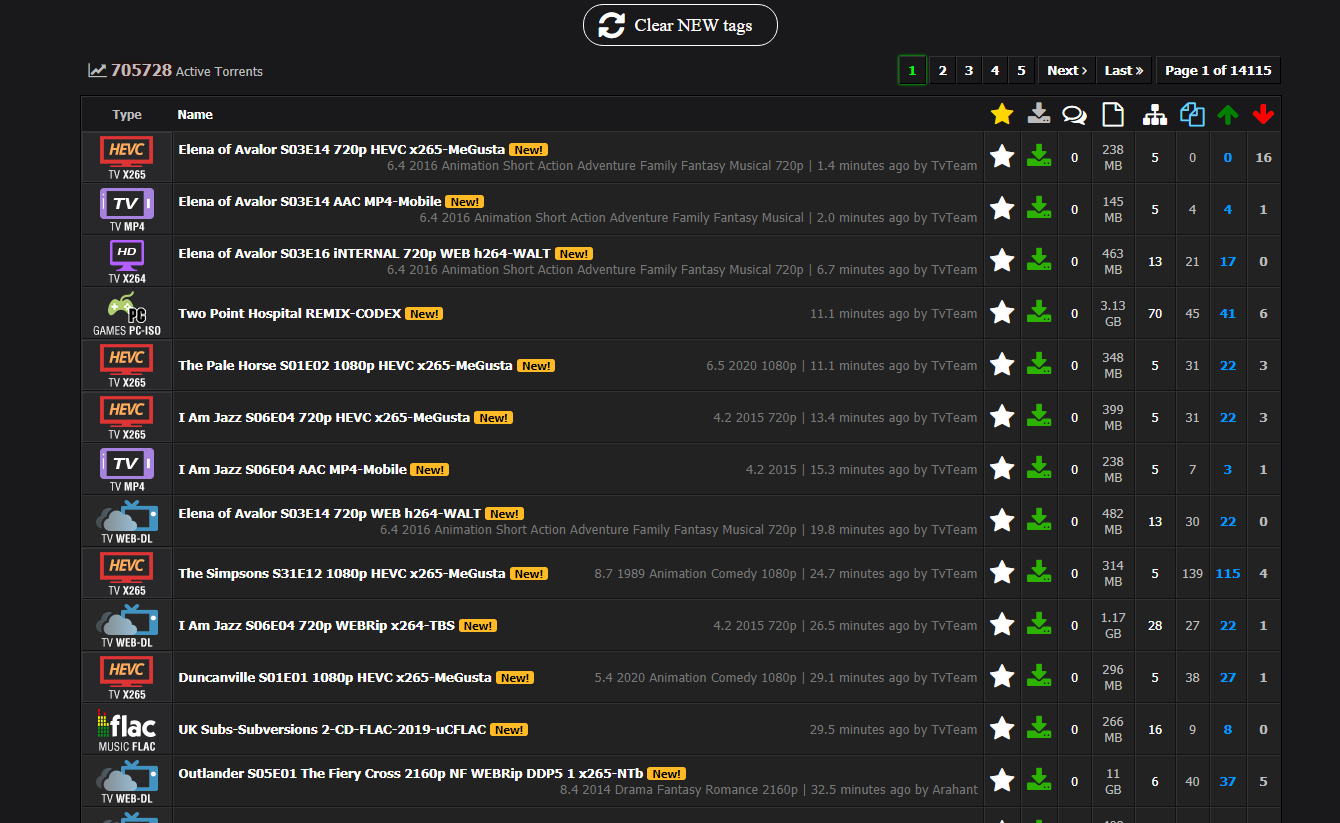Bookmark The Pale Horse S01E02 with star
The width and height of the screenshot is (1340, 823).
[1002, 364]
